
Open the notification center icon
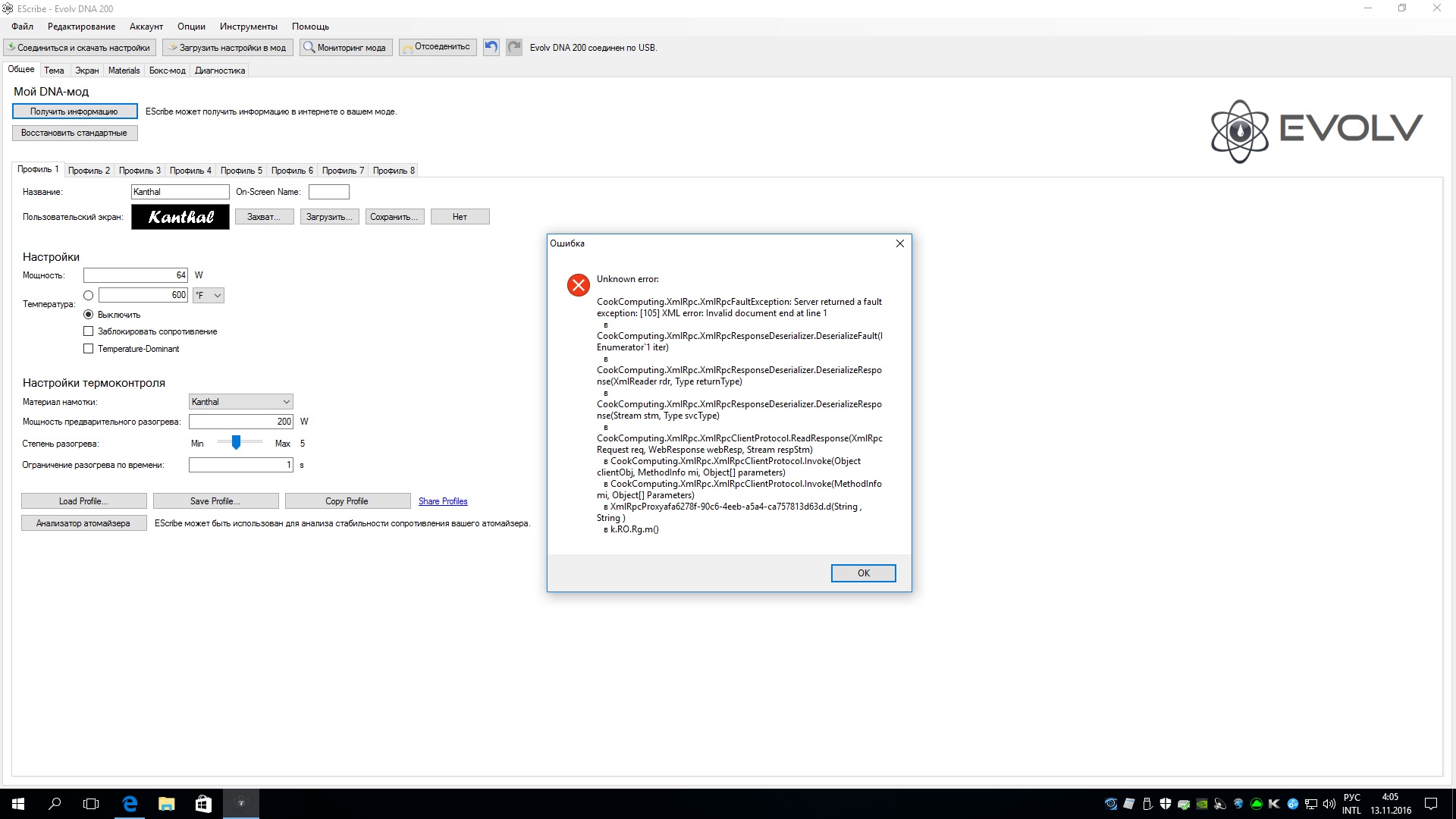point(1431,804)
